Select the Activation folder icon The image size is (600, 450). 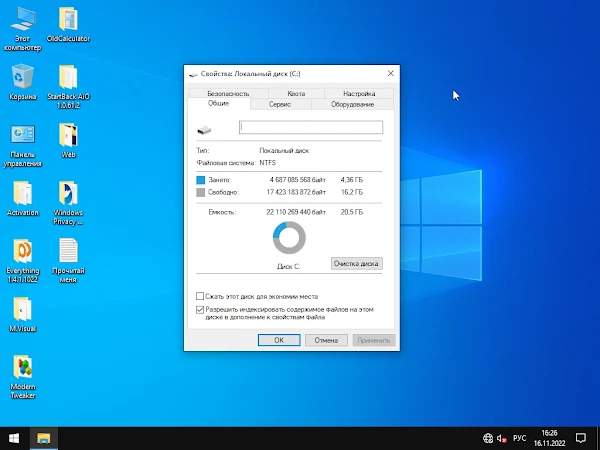click(23, 199)
